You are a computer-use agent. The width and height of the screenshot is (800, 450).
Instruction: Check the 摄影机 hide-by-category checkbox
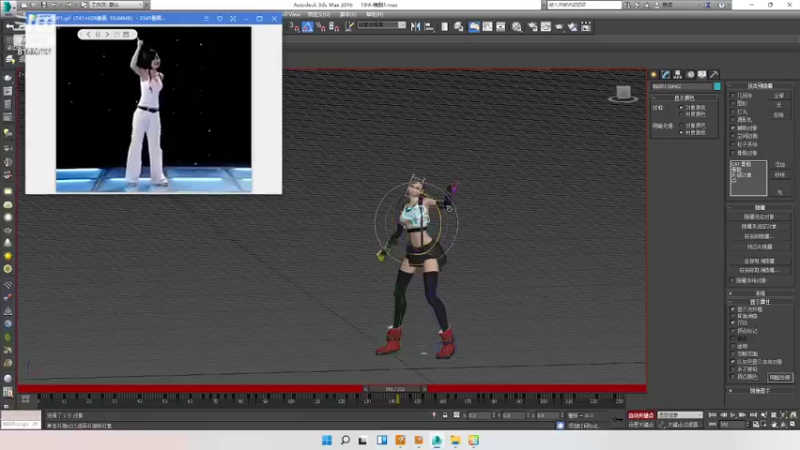(733, 119)
